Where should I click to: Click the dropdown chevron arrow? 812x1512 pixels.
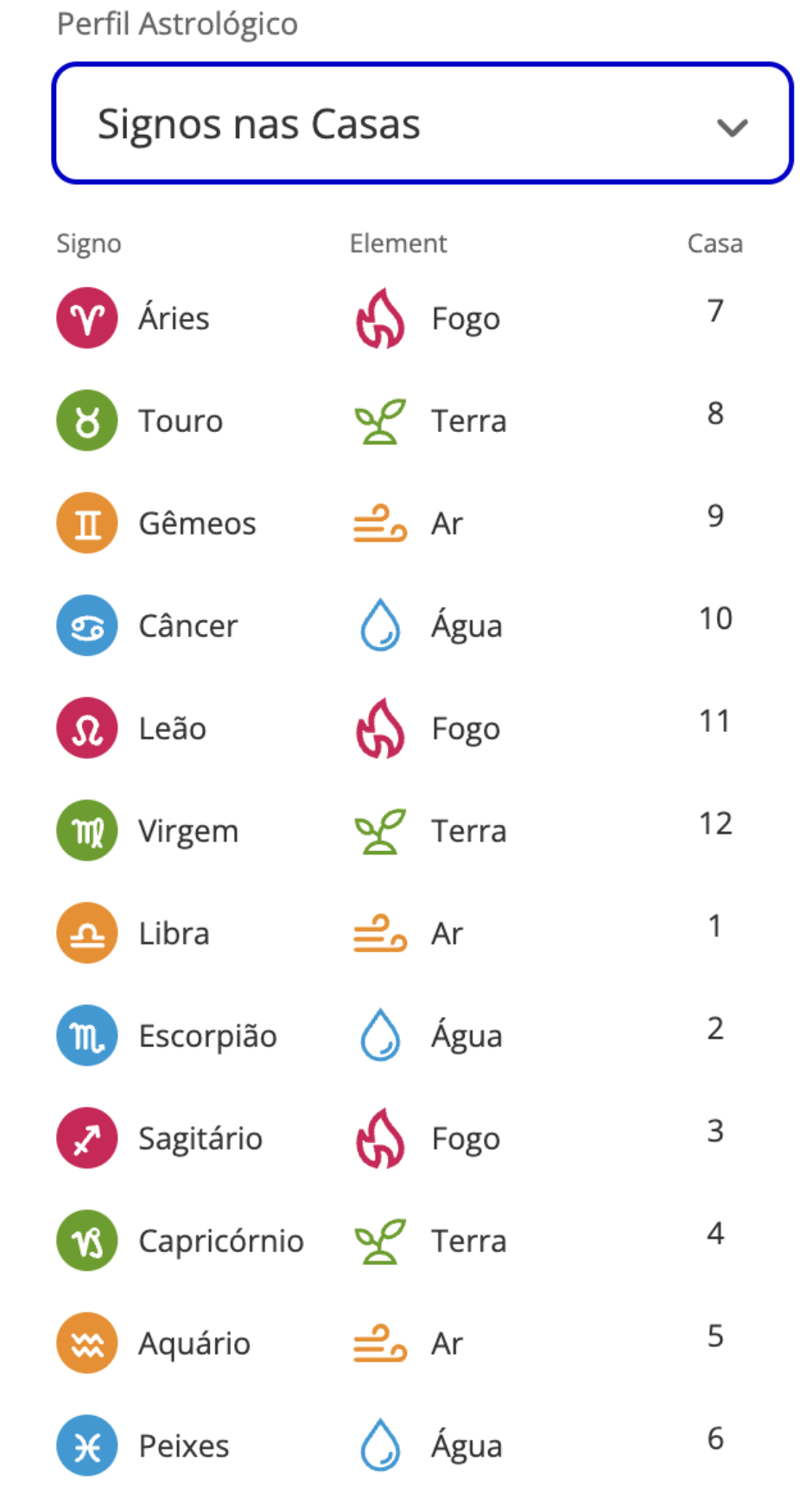732,128
